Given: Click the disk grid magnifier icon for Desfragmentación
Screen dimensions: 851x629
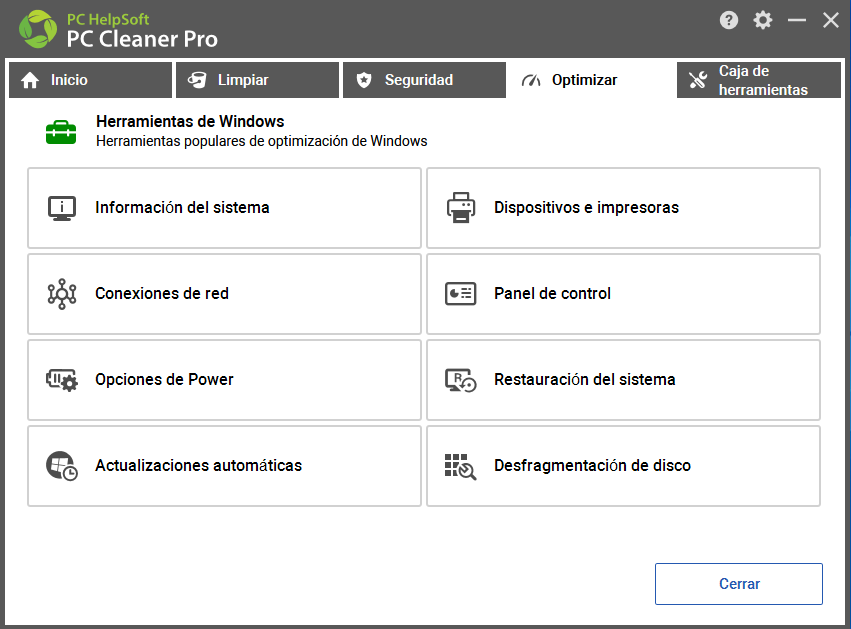Looking at the screenshot, I should click(461, 467).
